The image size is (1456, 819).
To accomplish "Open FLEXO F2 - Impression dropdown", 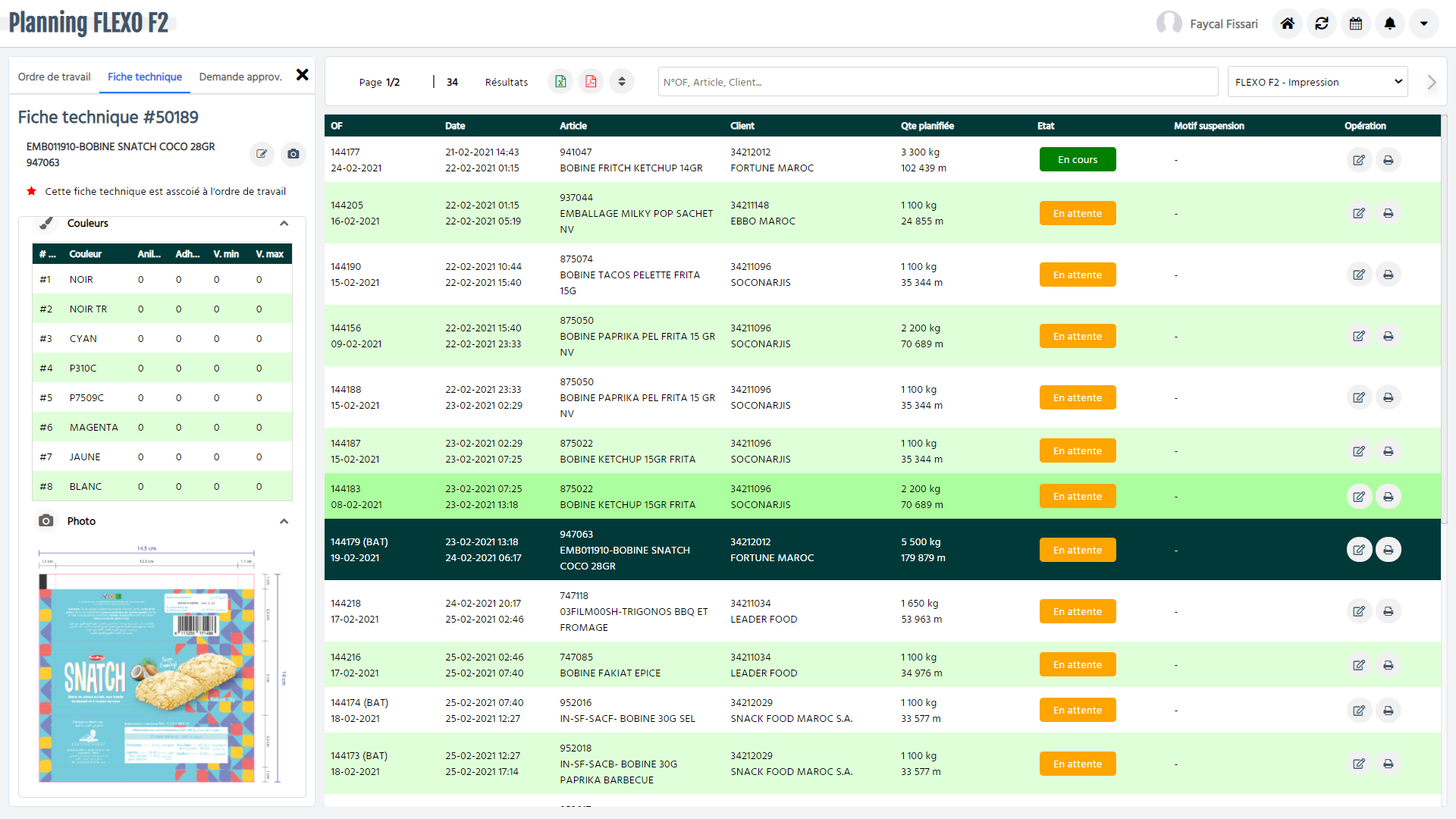I will click(x=1317, y=82).
